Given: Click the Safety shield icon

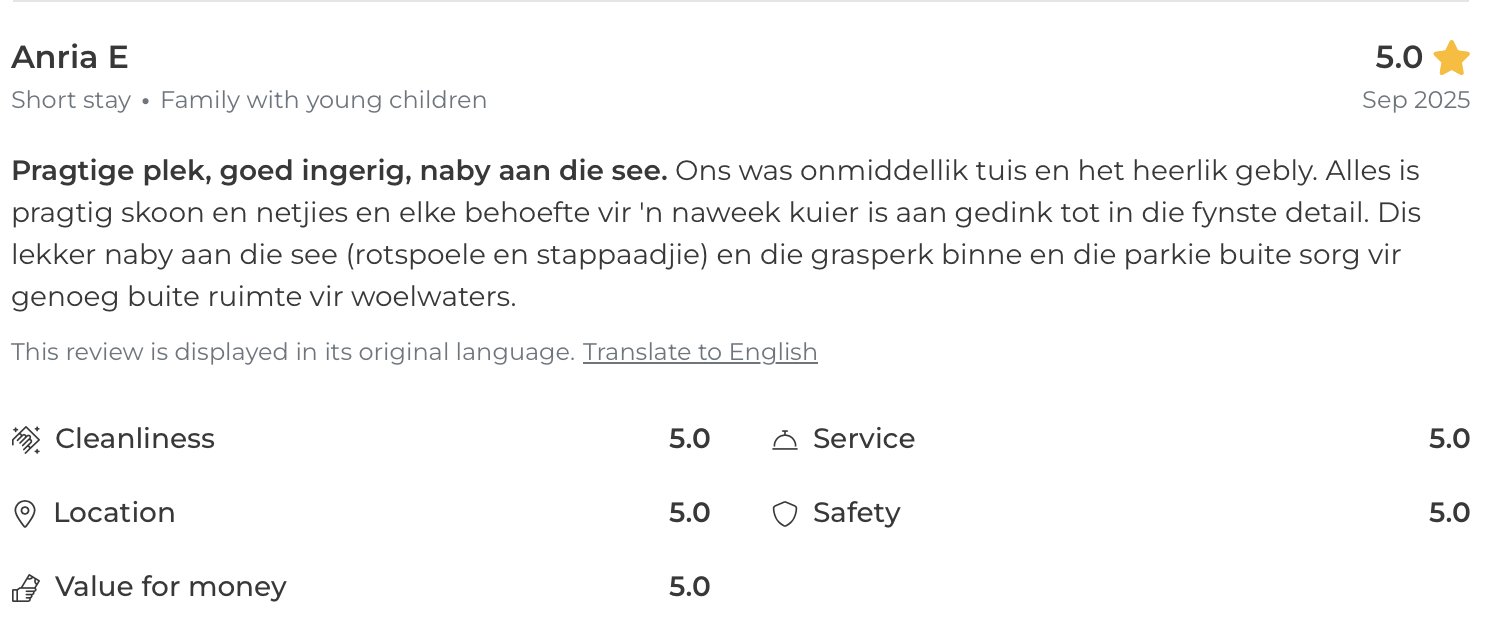Looking at the screenshot, I should pos(785,514).
